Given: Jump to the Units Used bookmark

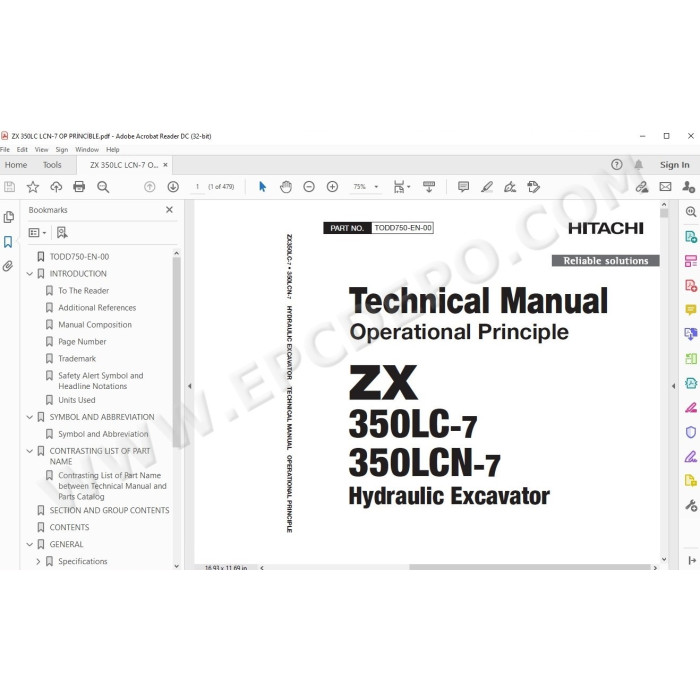Looking at the screenshot, I should click(x=76, y=400).
